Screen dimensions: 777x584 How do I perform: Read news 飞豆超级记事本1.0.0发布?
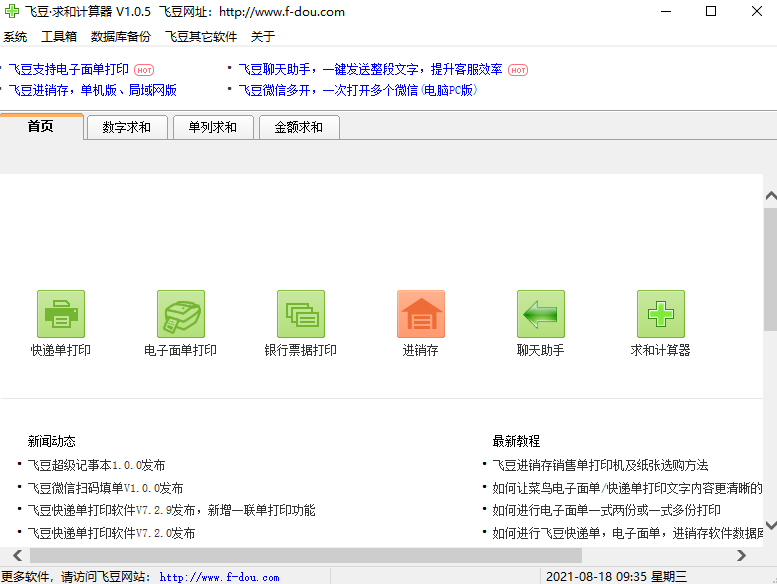[97, 465]
